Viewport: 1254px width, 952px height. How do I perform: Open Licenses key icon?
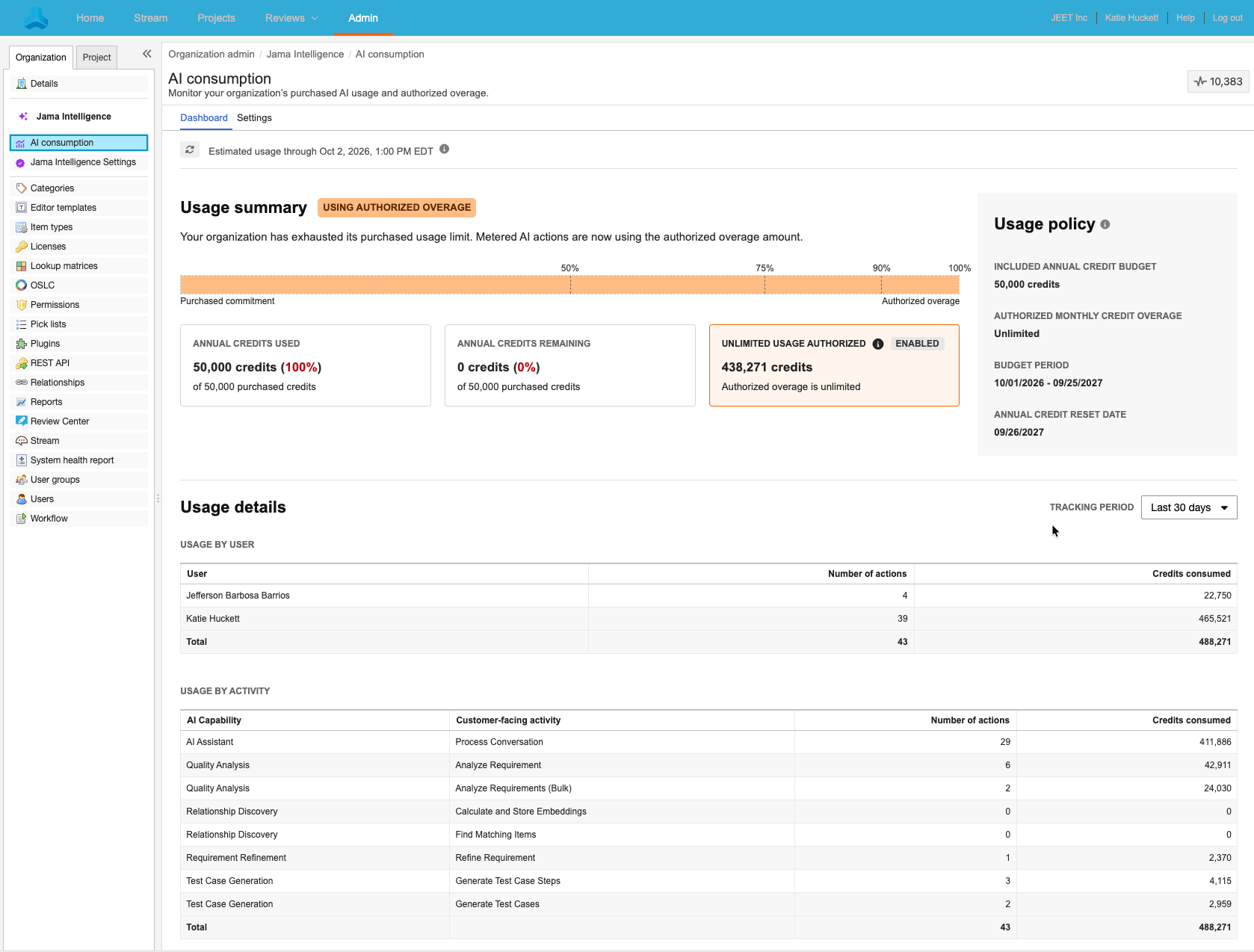(21, 247)
